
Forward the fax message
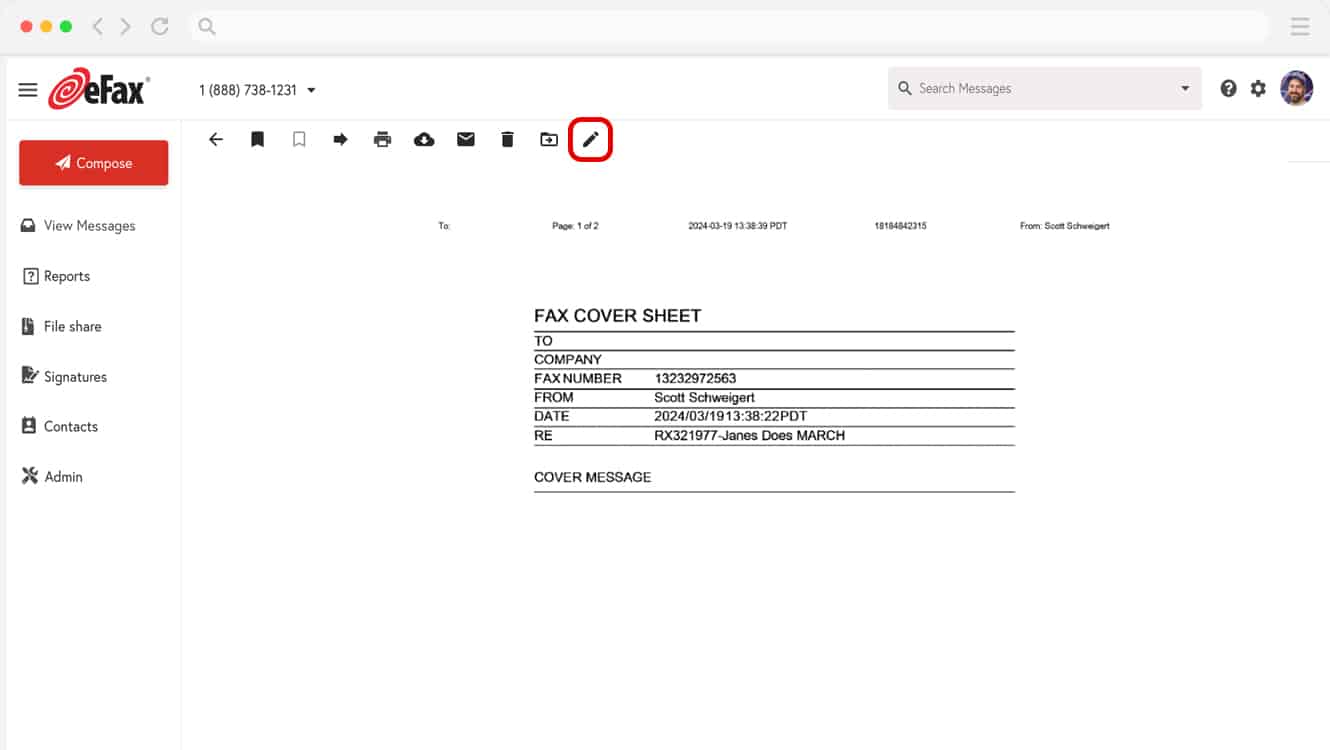(340, 139)
